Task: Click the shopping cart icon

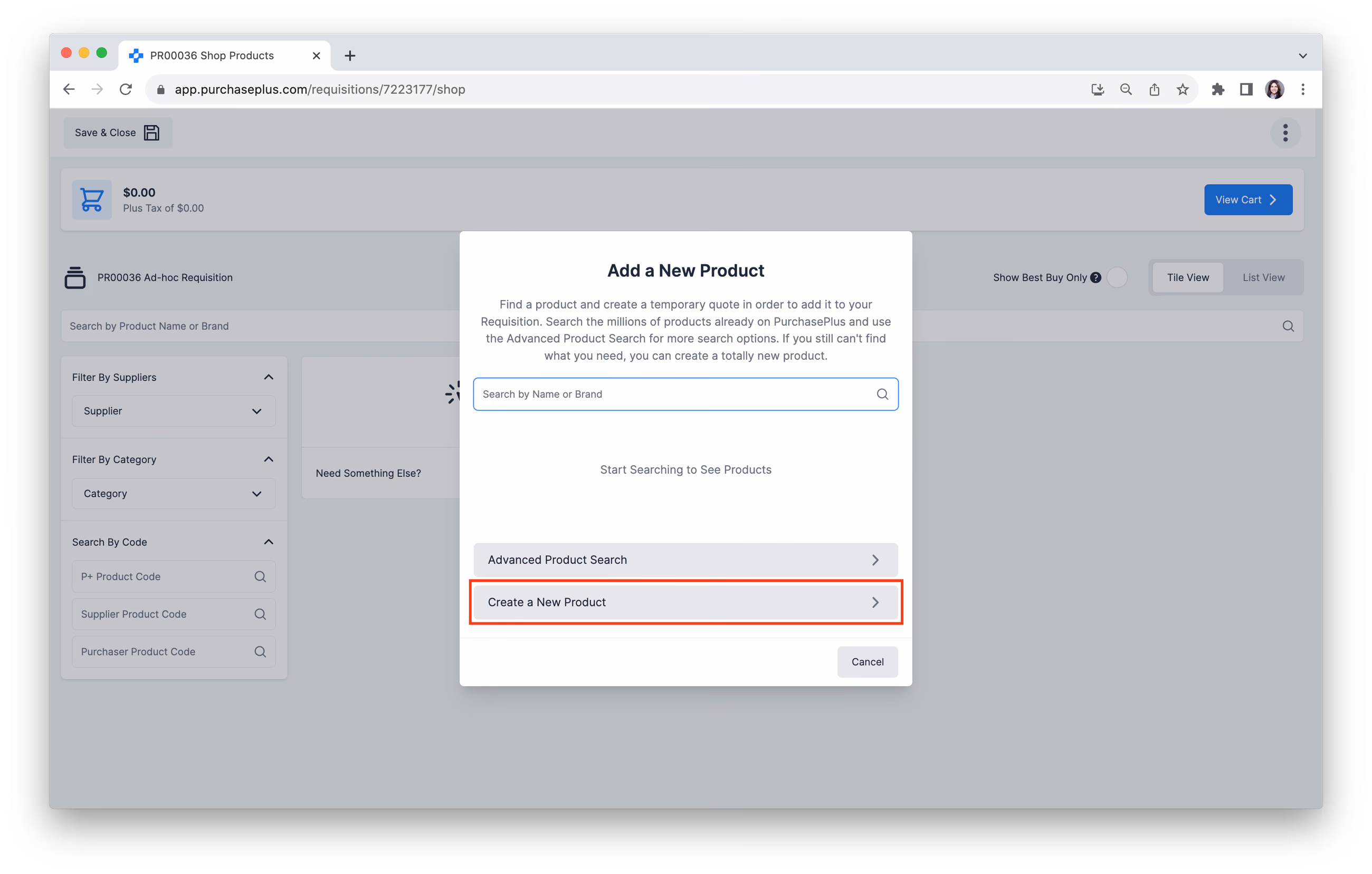Action: [91, 199]
